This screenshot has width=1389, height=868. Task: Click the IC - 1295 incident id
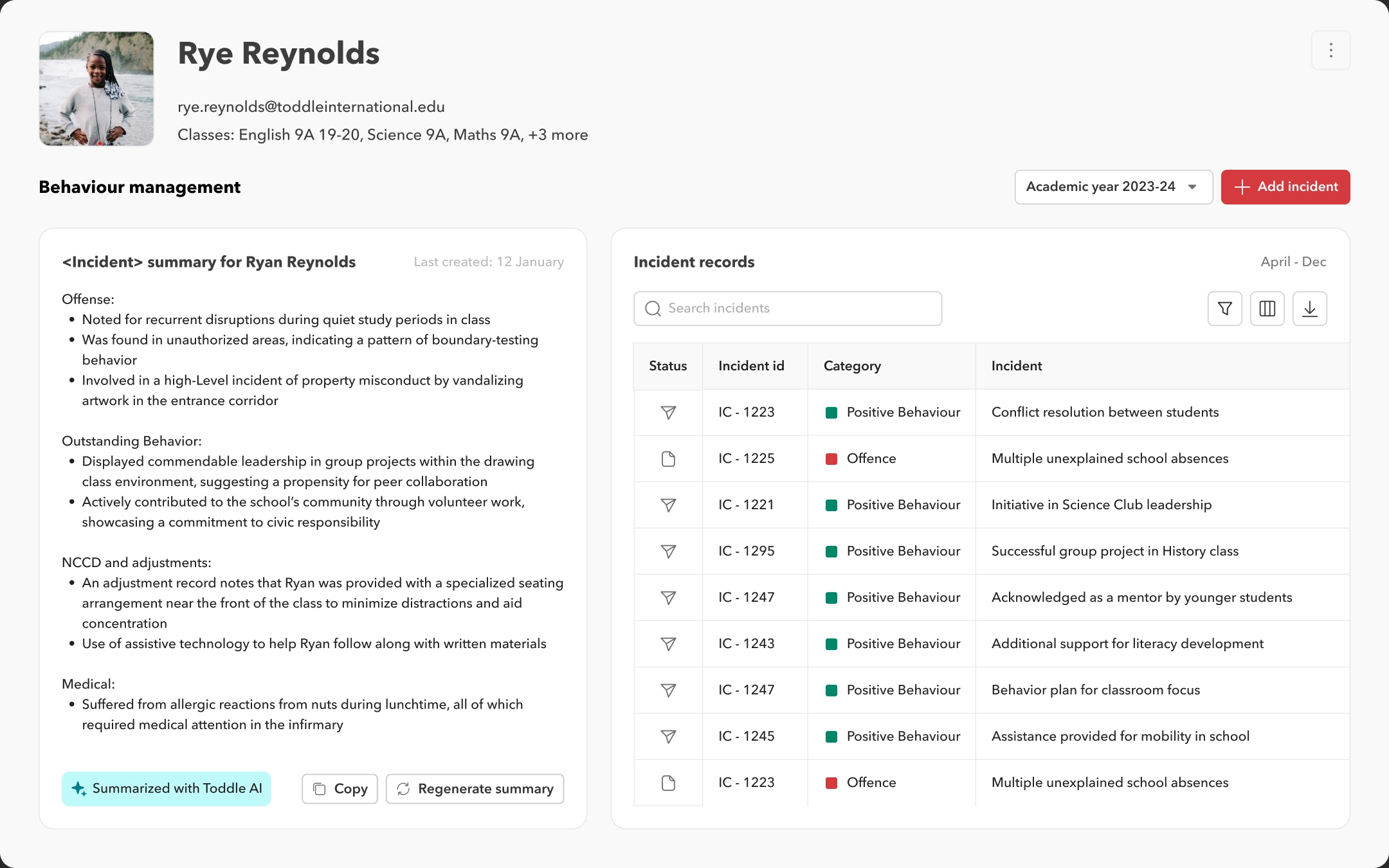(x=746, y=551)
